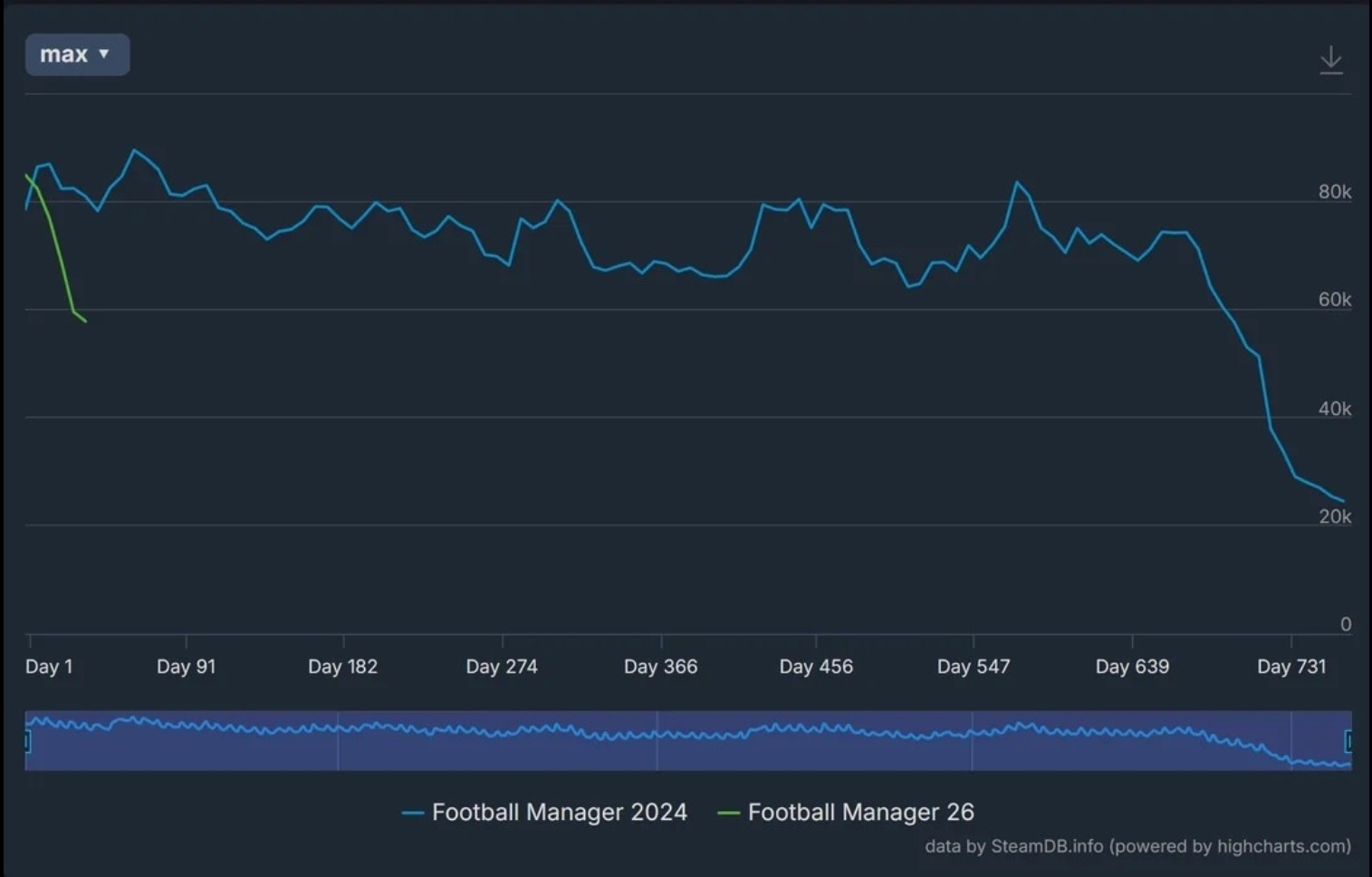Click the 20k y-axis label
Image resolution: width=1372 pixels, height=877 pixels.
pos(1334,516)
